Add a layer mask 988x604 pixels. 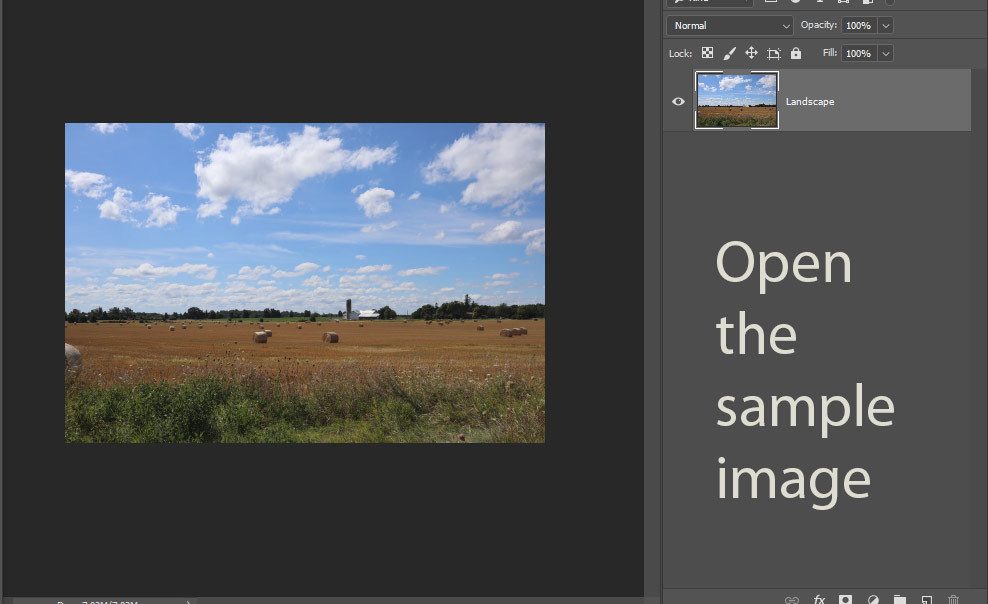coord(845,599)
